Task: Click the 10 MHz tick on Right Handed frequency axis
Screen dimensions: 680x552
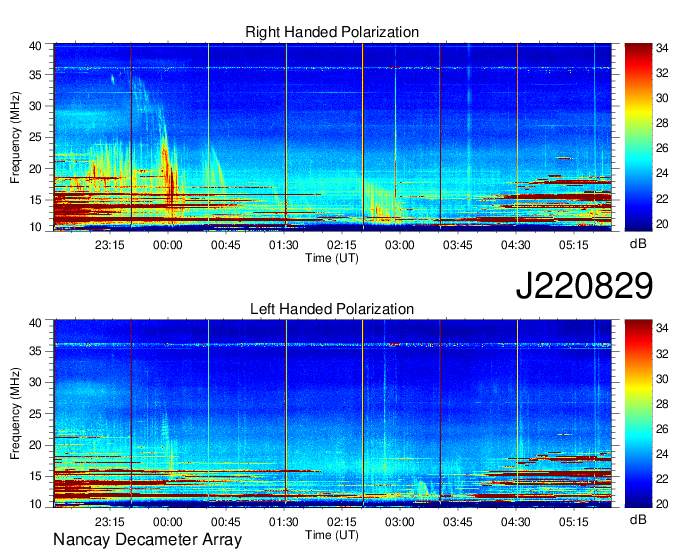Action: point(35,227)
